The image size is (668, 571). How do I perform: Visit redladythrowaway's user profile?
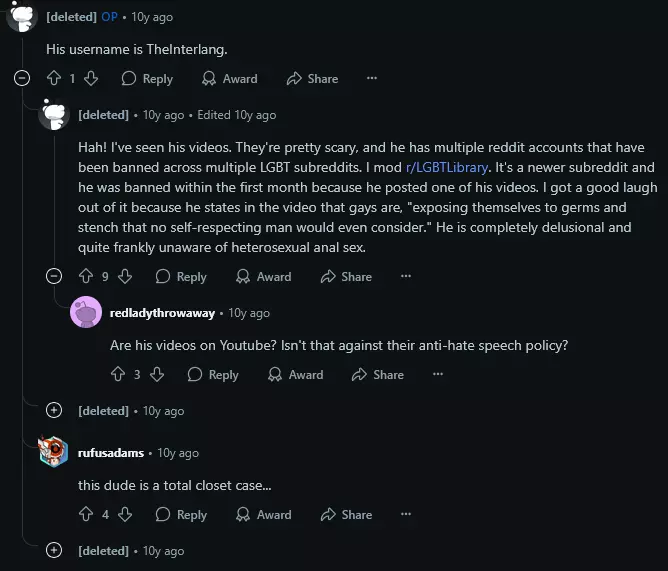point(162,313)
